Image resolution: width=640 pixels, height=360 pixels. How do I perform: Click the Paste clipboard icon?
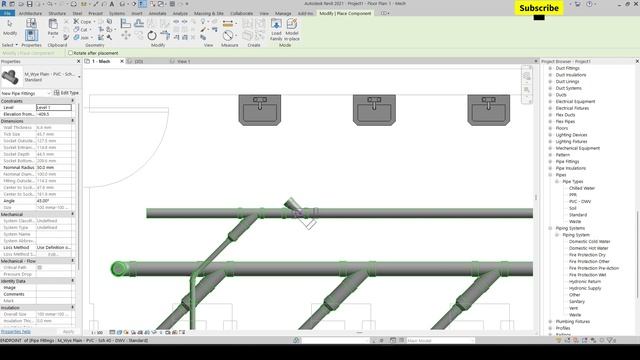click(53, 24)
